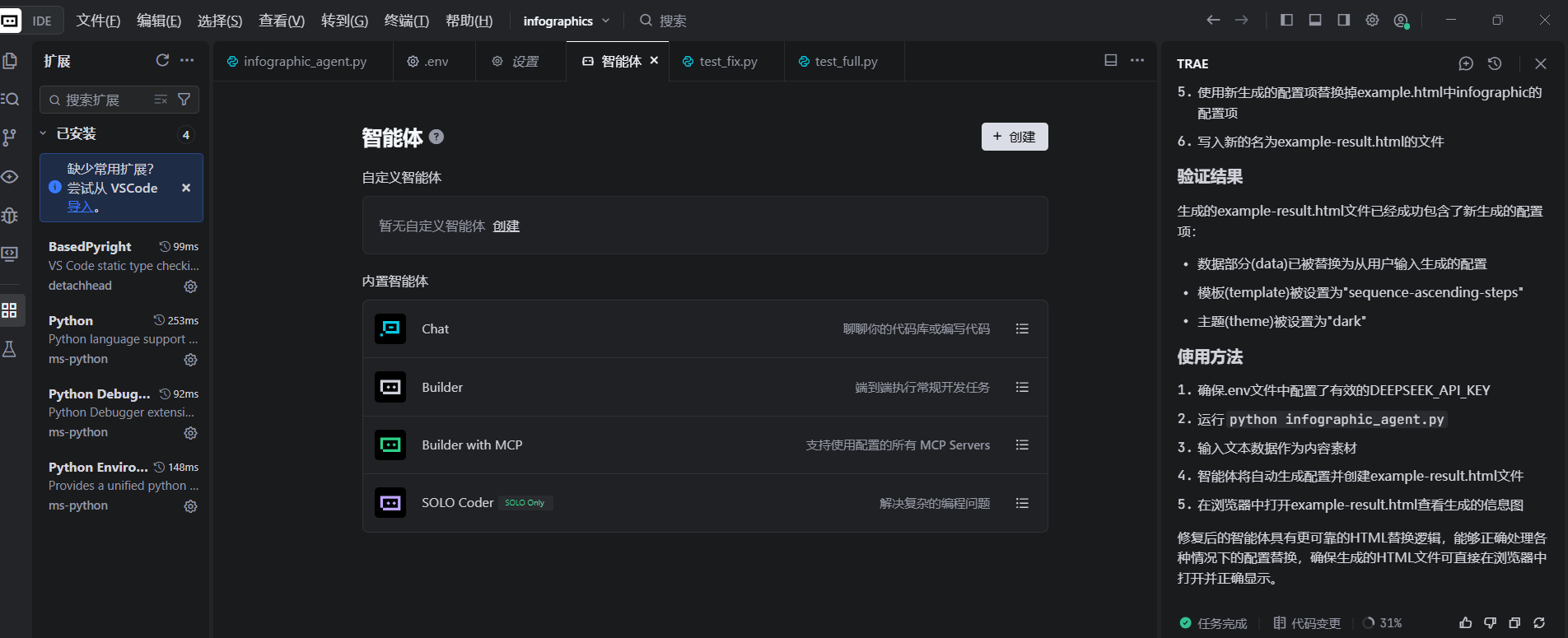Open help icon next to 智能体 heading

pos(436,137)
